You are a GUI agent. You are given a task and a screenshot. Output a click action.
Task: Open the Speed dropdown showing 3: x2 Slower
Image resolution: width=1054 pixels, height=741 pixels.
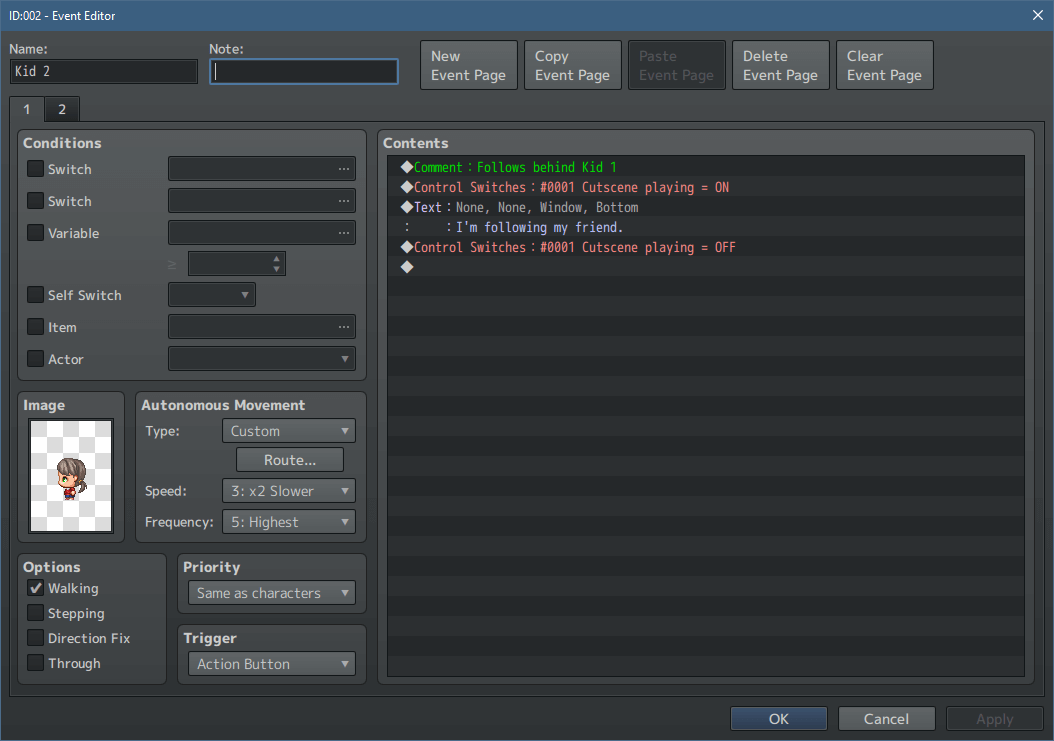pyautogui.click(x=288, y=490)
